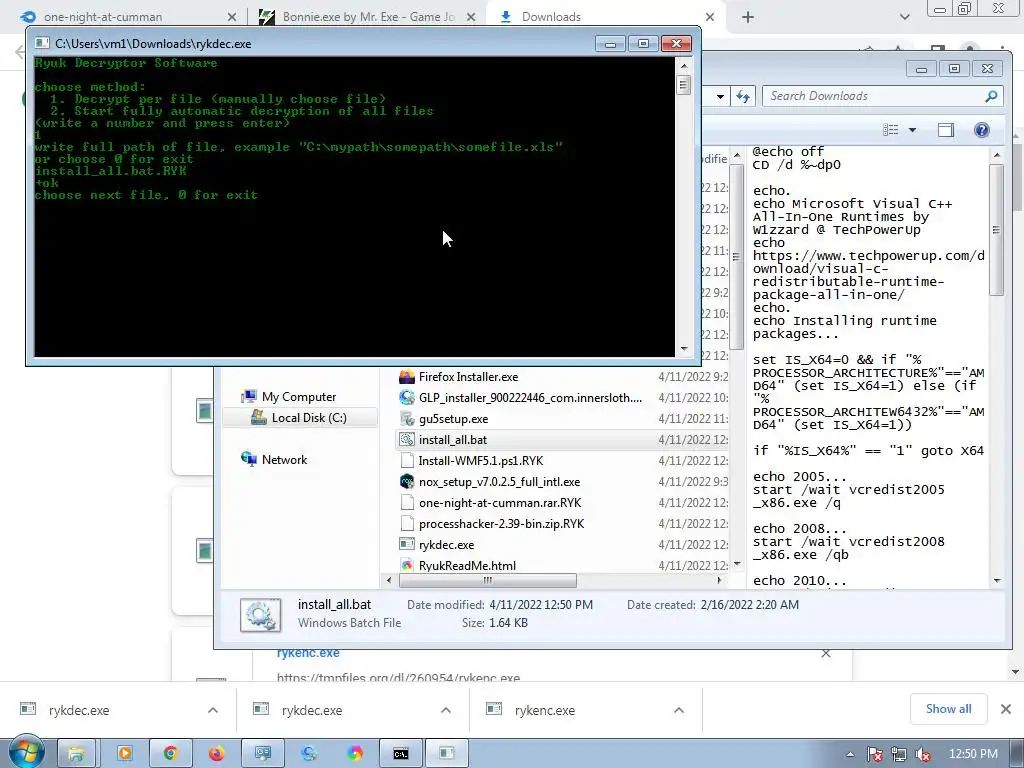Image resolution: width=1024 pixels, height=768 pixels.
Task: Click the Action Center flag tray icon
Action: (874, 755)
